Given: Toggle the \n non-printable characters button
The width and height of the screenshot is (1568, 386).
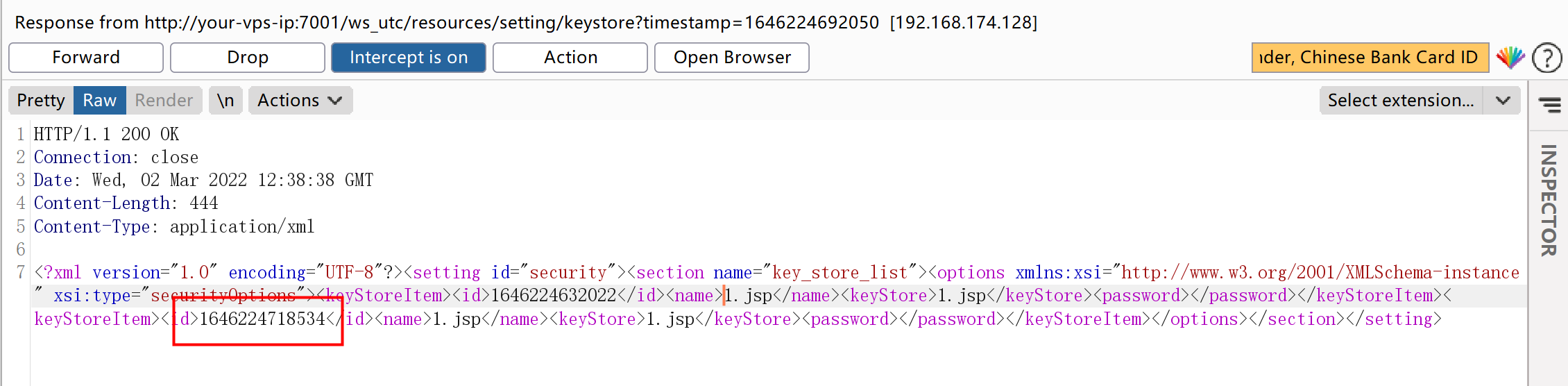Looking at the screenshot, I should coord(225,101).
